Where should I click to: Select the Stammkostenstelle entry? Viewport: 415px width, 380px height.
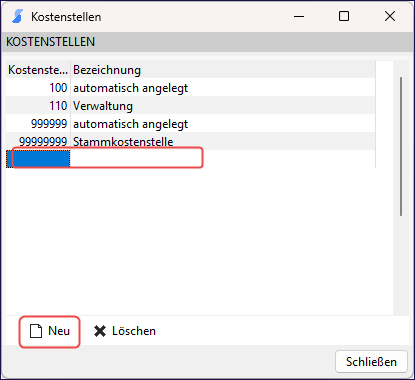123,142
